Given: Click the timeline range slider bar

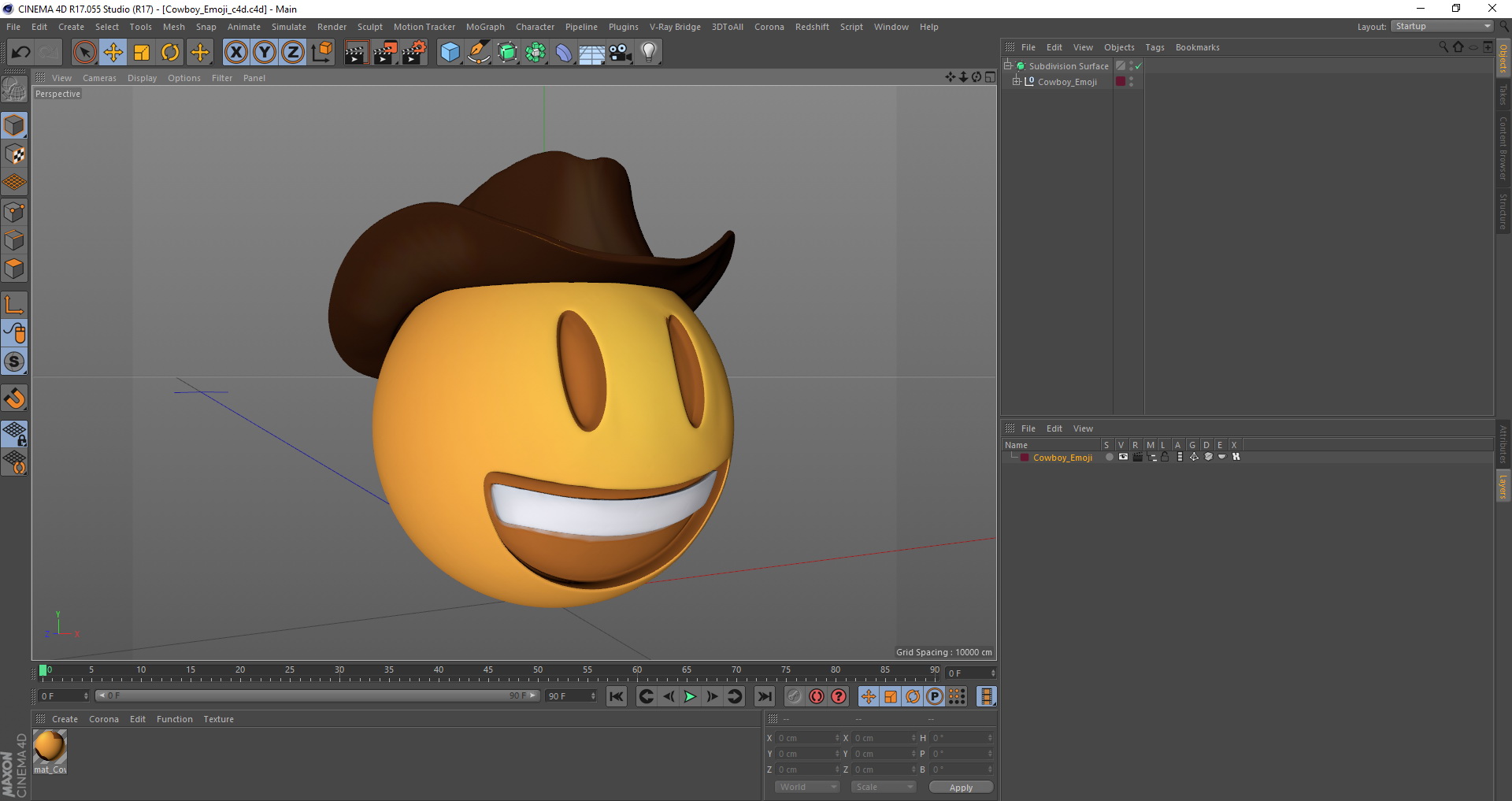Looking at the screenshot, I should click(x=317, y=695).
